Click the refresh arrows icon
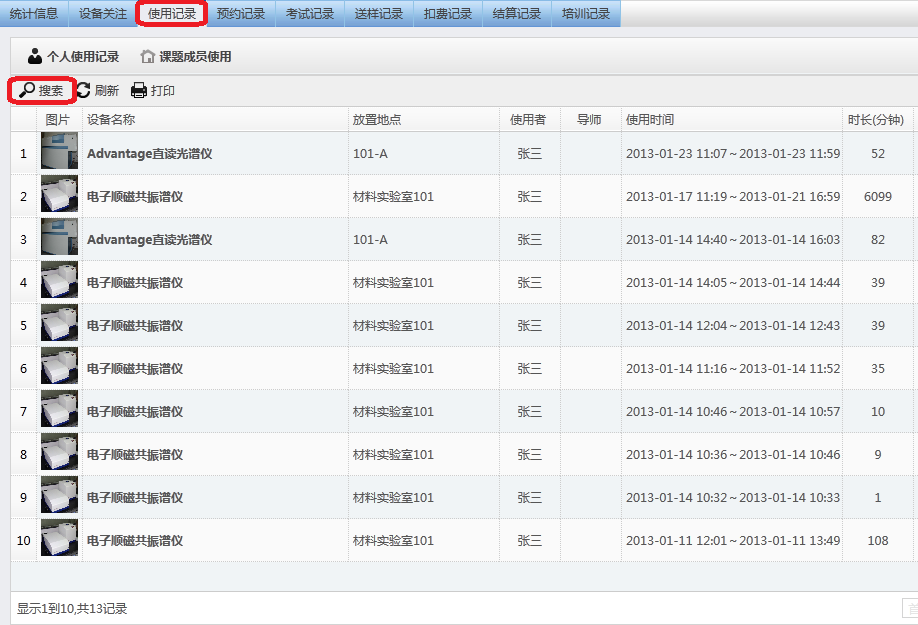 coord(83,91)
